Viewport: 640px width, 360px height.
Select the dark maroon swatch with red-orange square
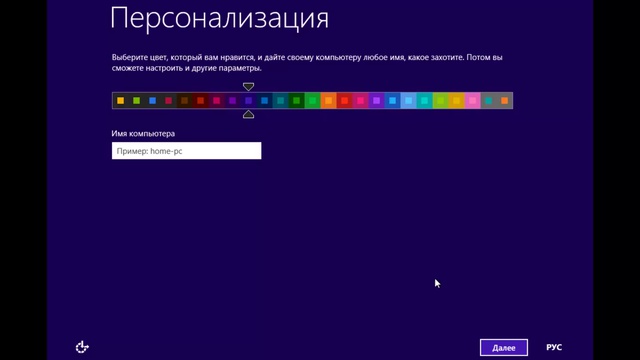click(200, 100)
